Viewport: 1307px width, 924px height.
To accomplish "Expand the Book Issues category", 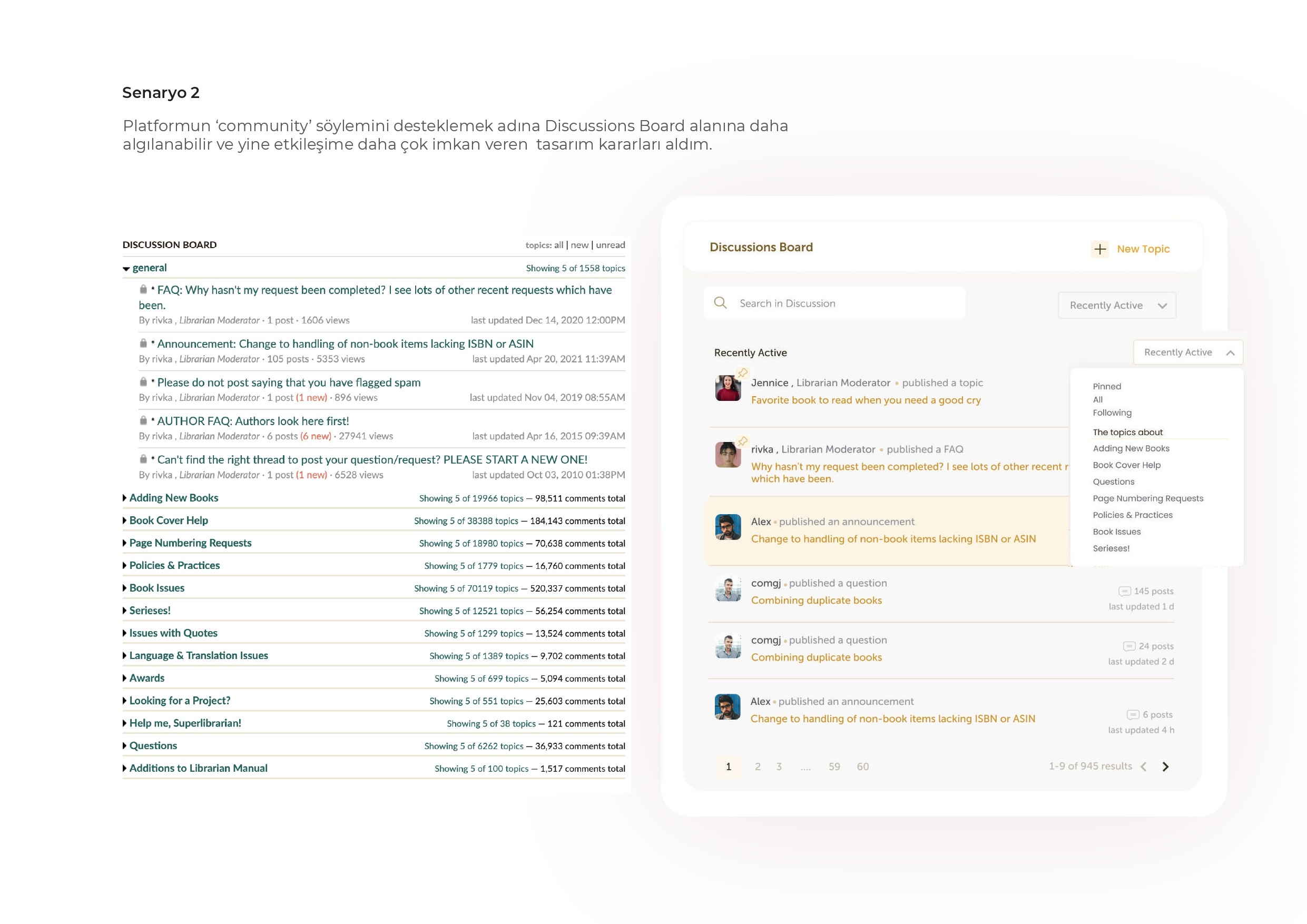I will pos(125,588).
